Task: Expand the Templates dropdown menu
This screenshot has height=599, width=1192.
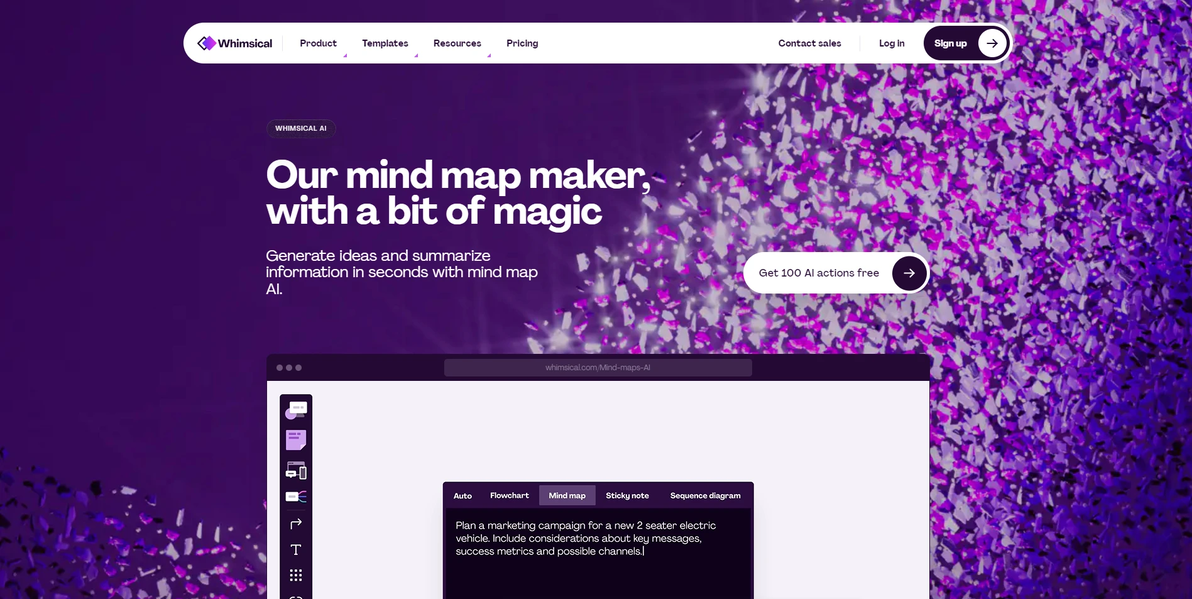Action: [385, 43]
